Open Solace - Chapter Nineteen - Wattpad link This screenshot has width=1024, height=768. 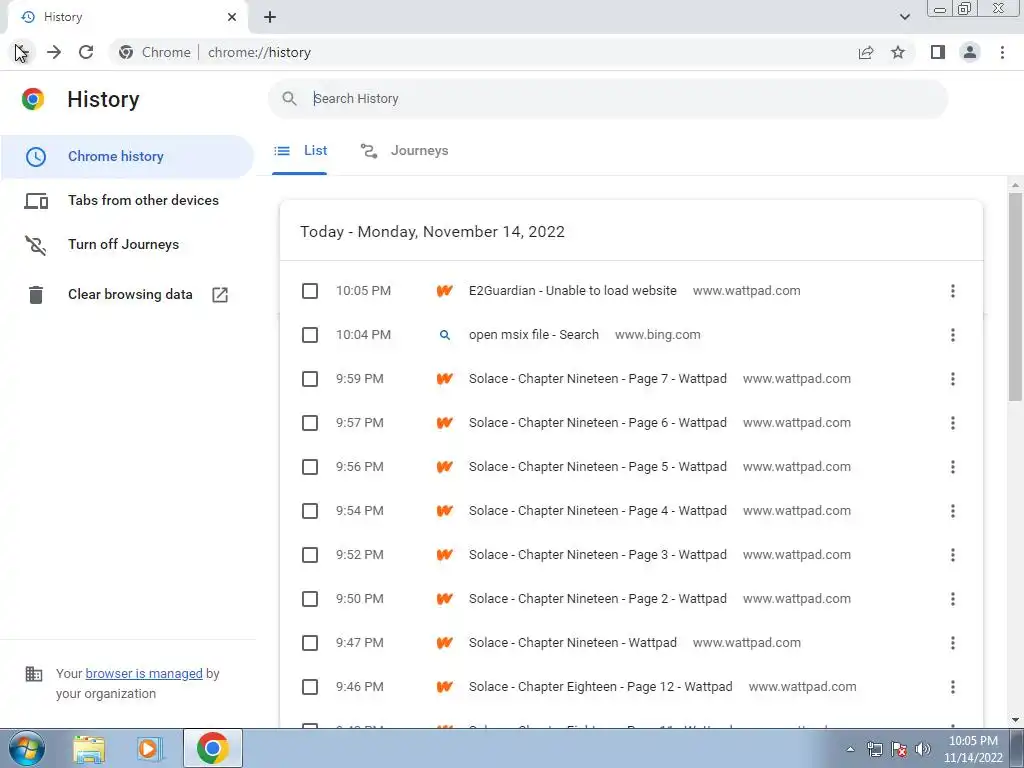pyautogui.click(x=573, y=643)
